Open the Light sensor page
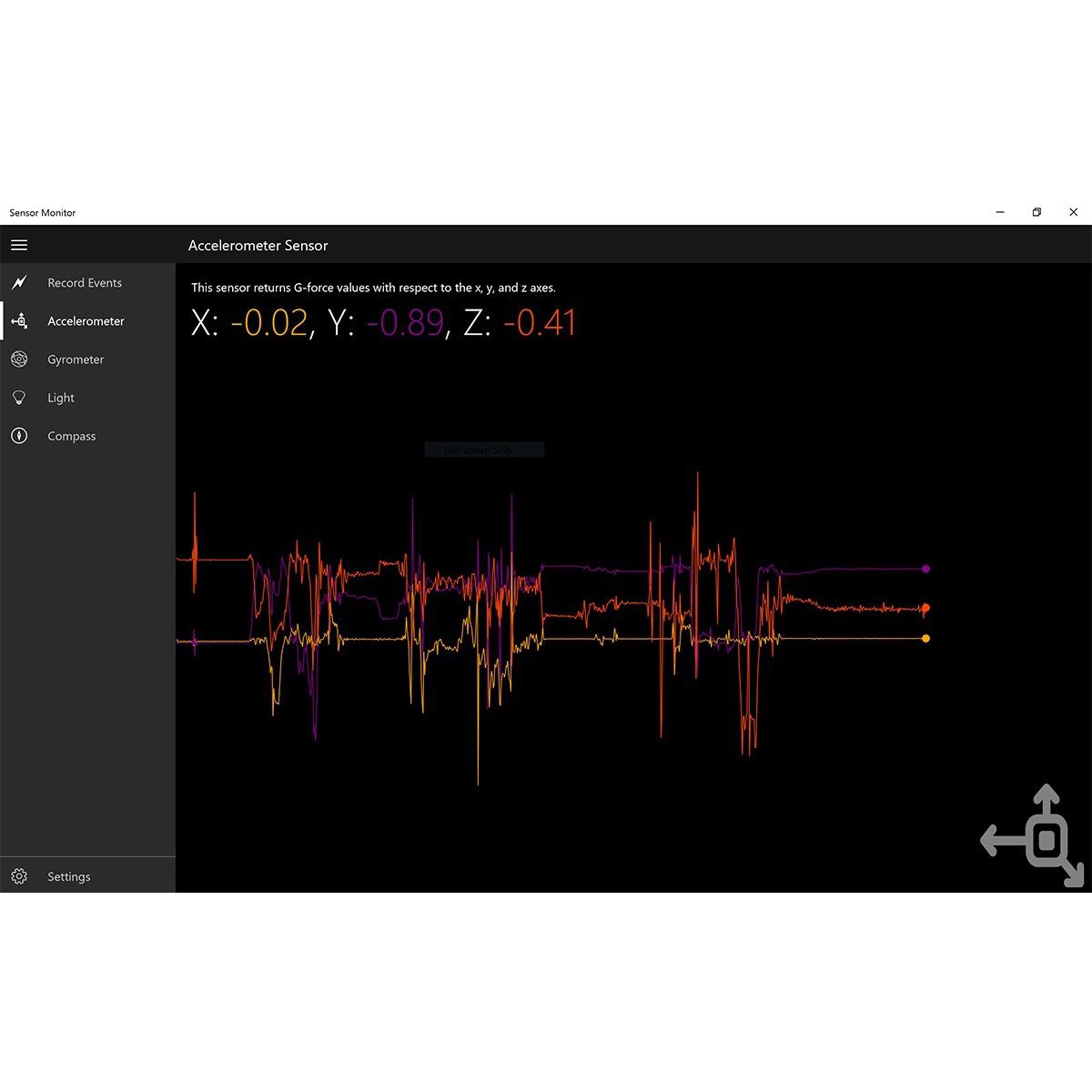Screen dimensions: 1092x1092 (60, 397)
